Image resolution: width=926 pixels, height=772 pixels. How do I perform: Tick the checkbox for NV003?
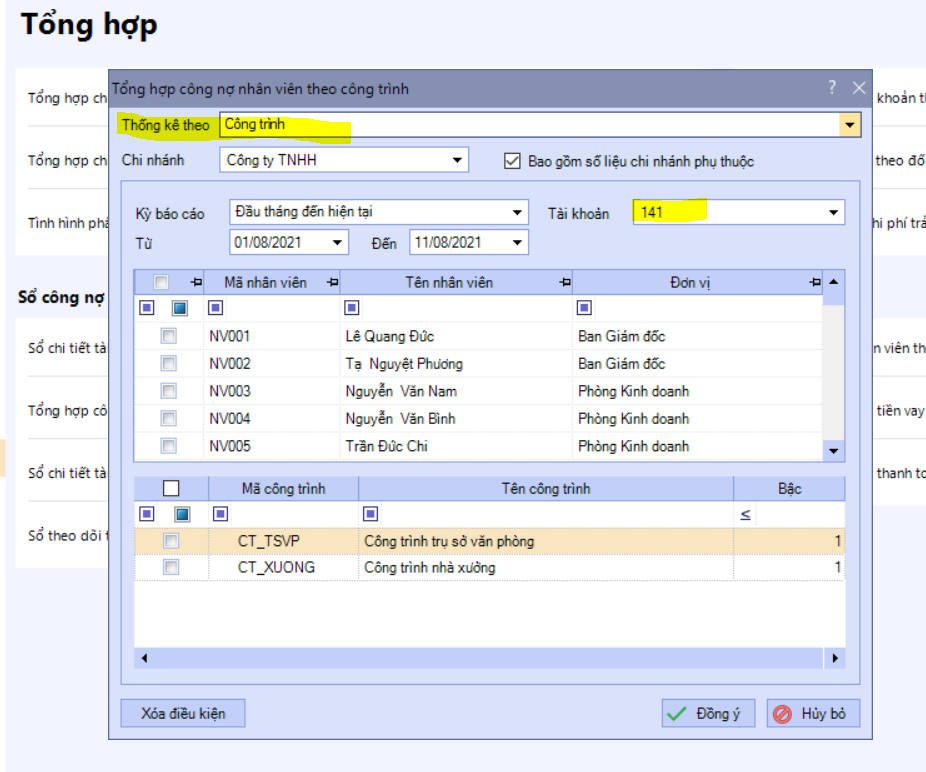(x=168, y=391)
